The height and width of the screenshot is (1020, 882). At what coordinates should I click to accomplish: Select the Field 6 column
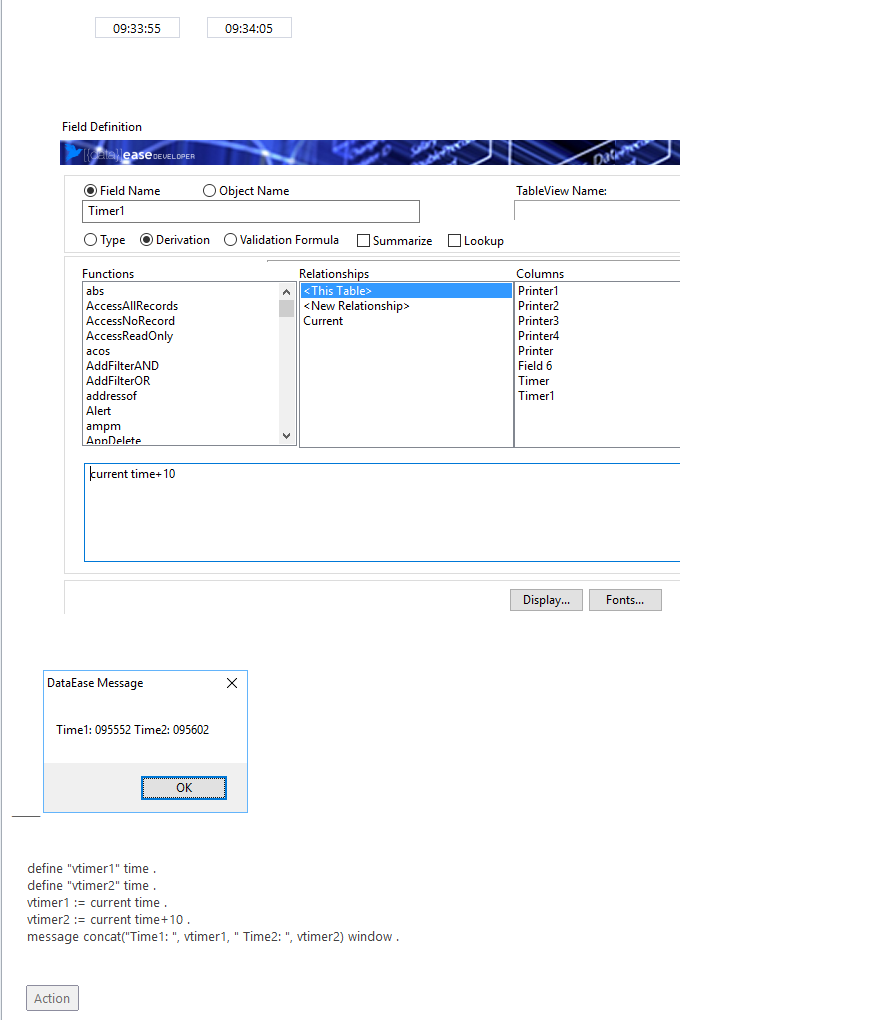click(x=535, y=366)
